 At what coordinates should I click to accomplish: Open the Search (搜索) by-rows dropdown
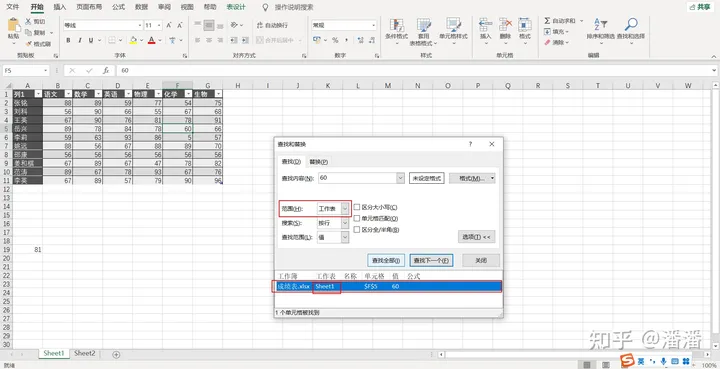click(x=345, y=223)
